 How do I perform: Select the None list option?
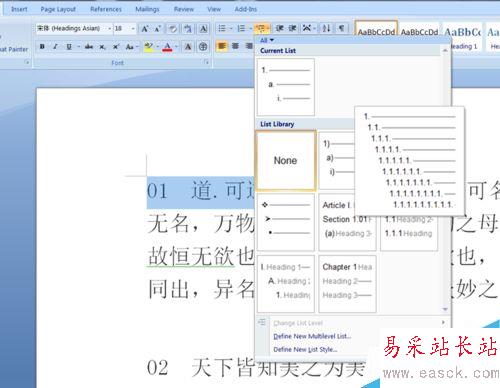[286, 161]
